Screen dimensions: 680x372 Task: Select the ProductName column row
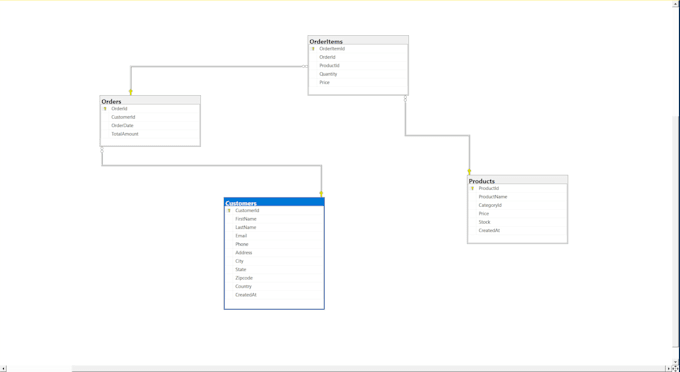(517, 197)
